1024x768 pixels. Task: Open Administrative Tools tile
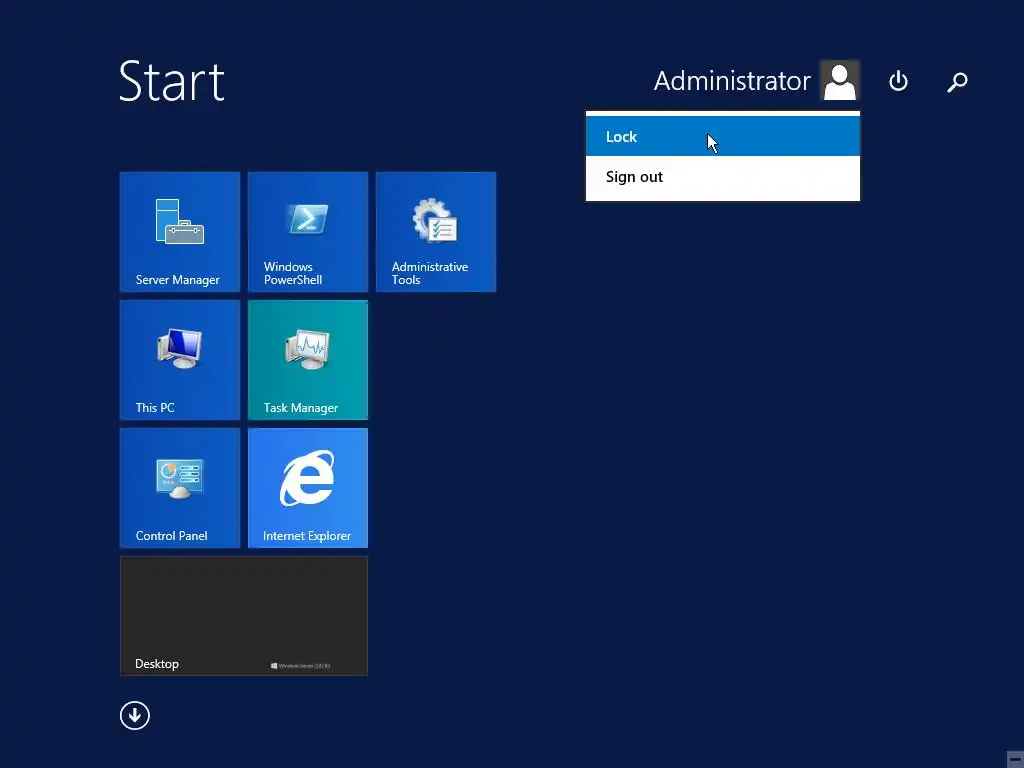tap(436, 232)
